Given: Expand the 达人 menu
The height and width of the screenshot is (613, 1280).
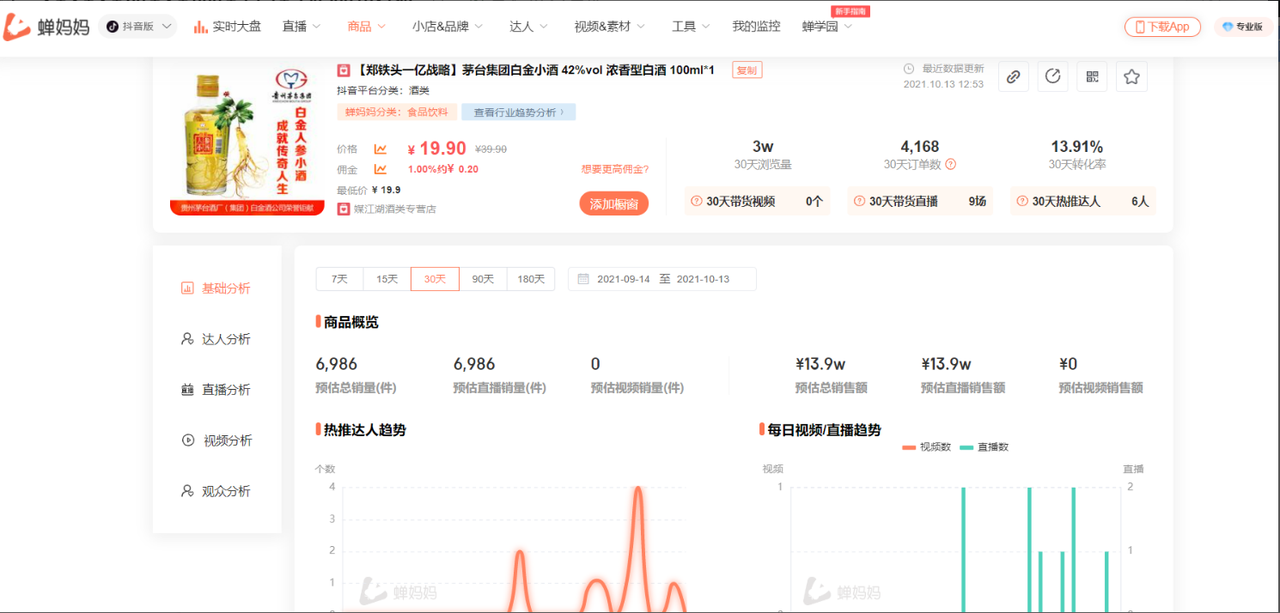Looking at the screenshot, I should pos(528,27).
